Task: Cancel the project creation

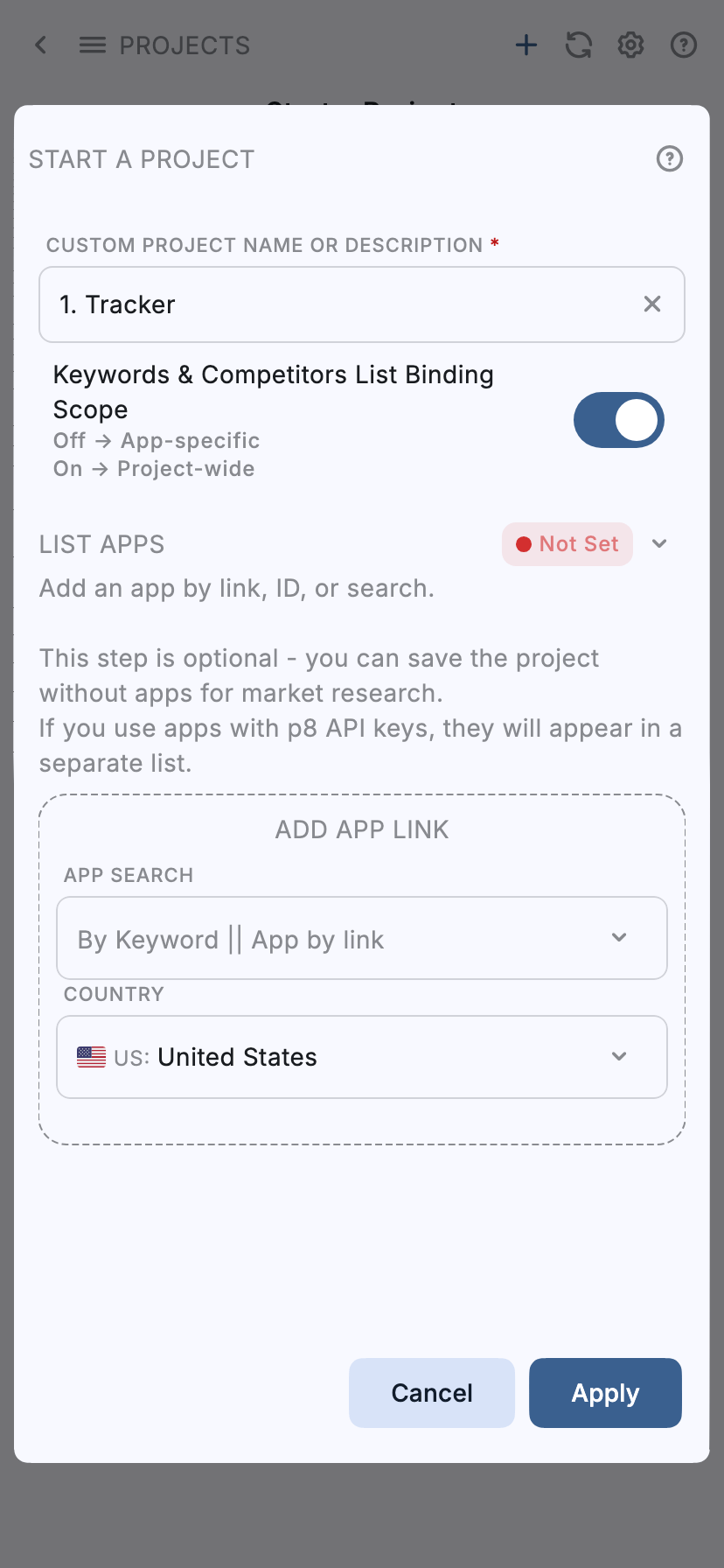Action: [x=432, y=1393]
